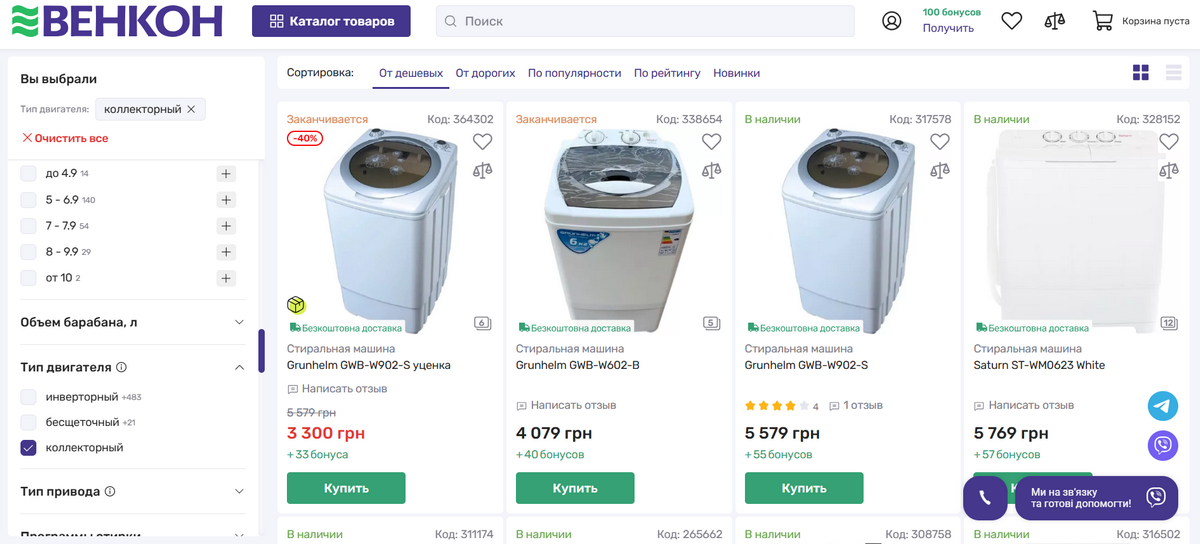
Task: Add Grunhelm GWB-W602-B to favorites
Action: tap(711, 142)
